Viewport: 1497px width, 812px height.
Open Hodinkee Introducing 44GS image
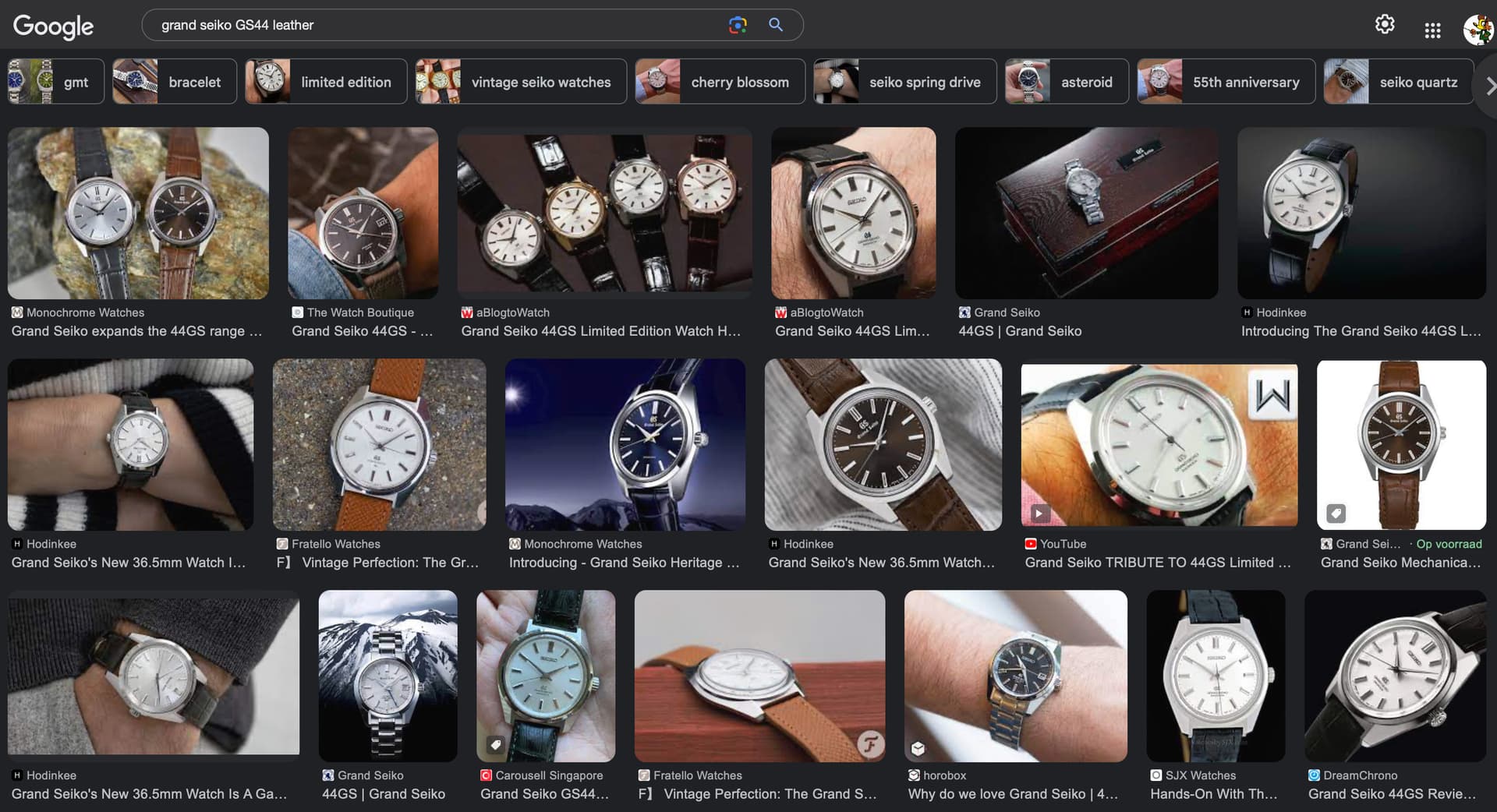pos(1361,213)
